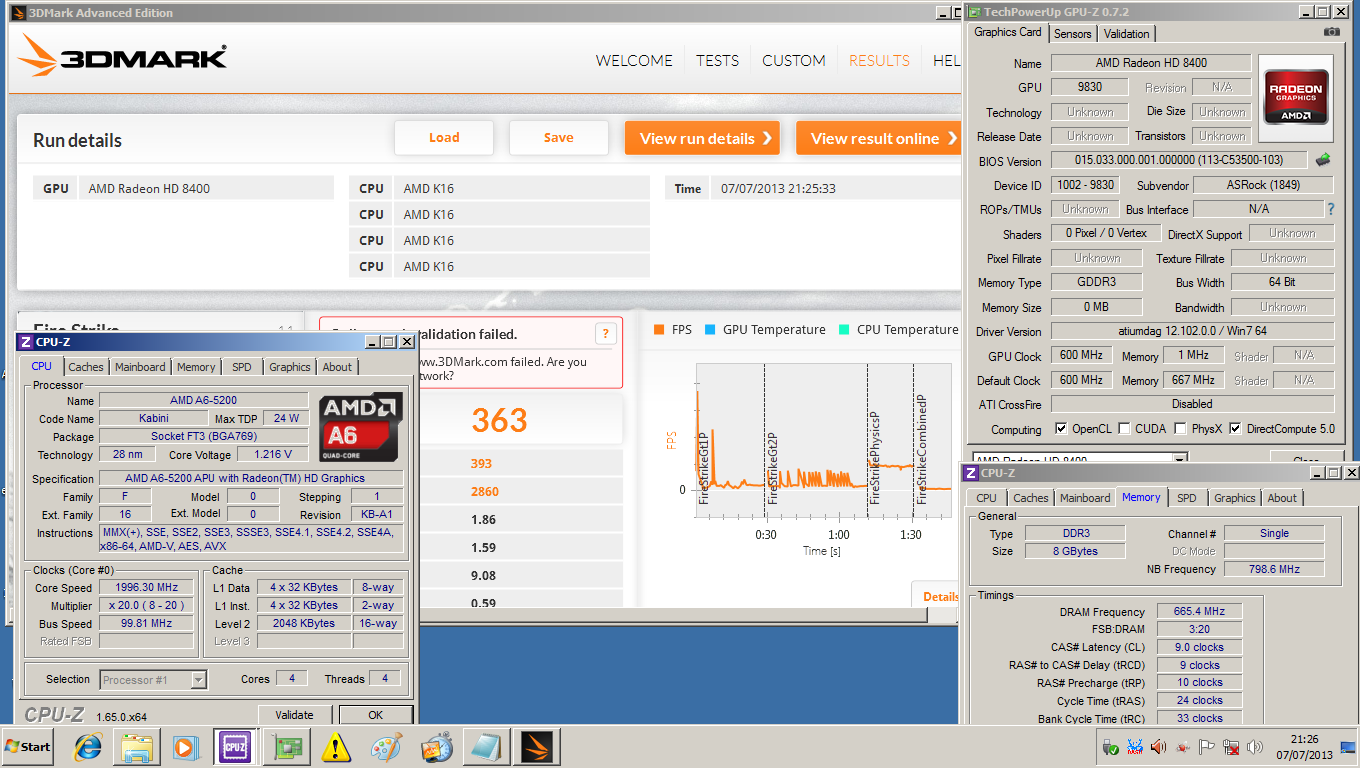Click the 2860 physics score value

click(x=484, y=491)
